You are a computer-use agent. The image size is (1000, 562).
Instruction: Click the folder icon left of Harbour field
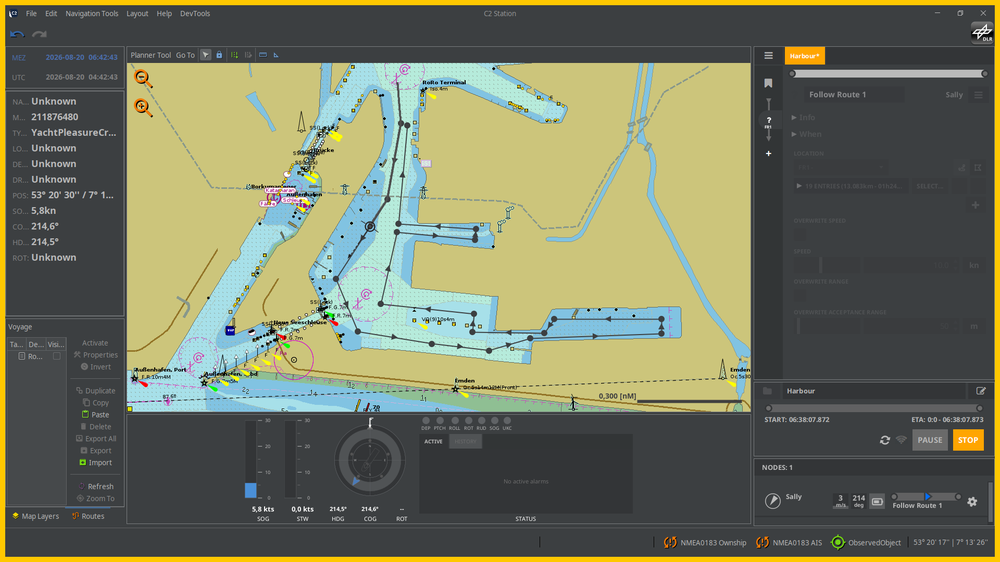767,391
